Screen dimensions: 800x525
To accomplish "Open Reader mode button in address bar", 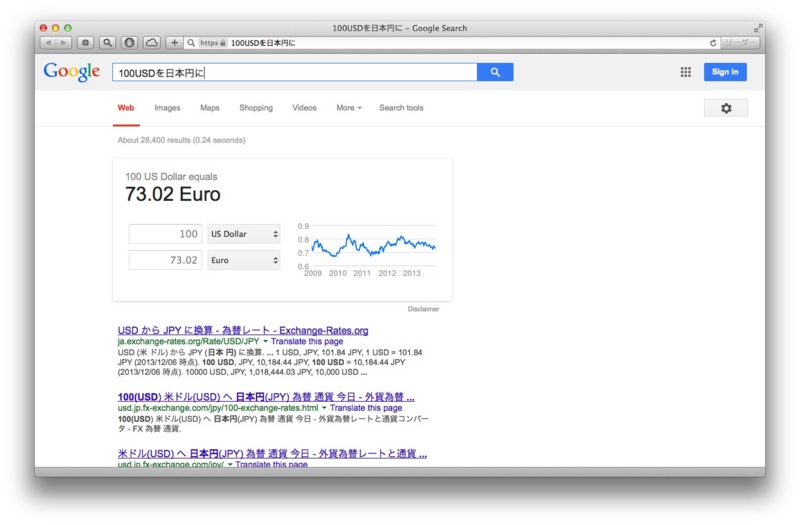I will [x=739, y=43].
